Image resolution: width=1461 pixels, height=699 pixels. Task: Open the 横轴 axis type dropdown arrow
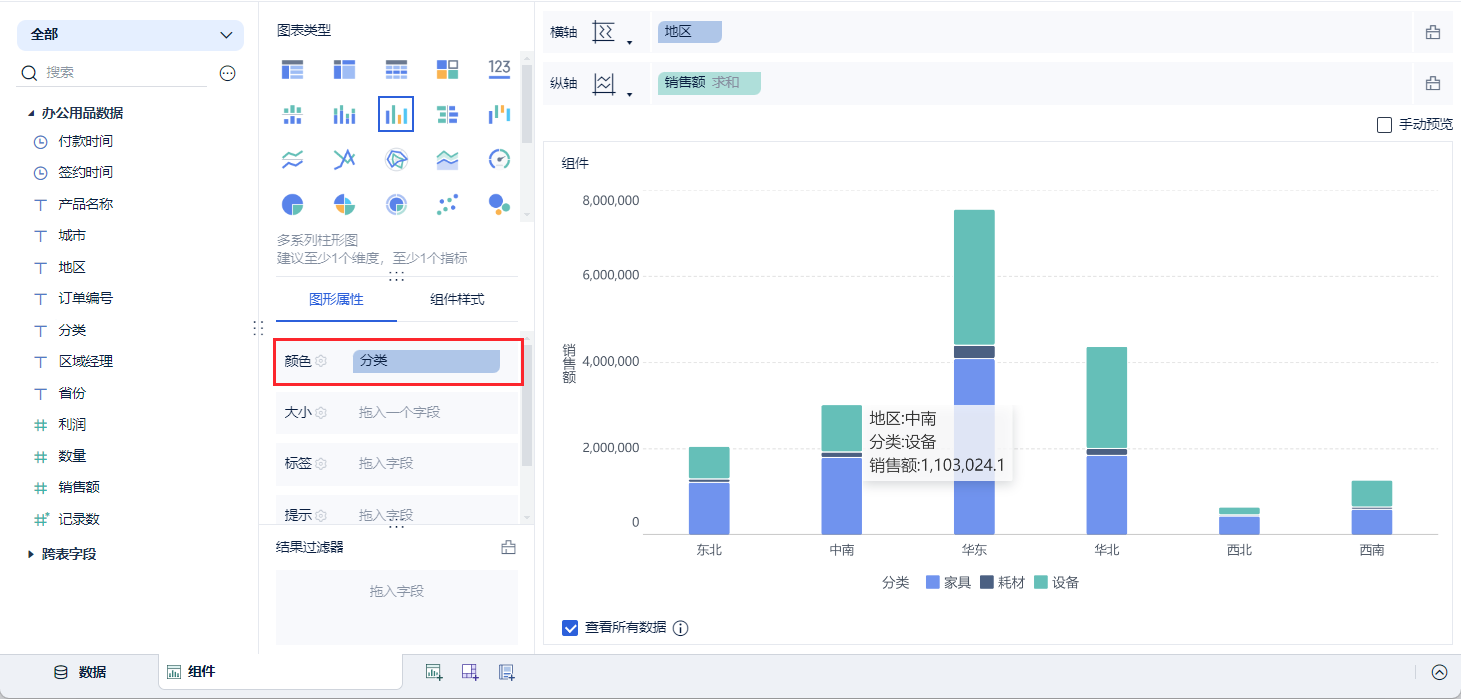630,43
